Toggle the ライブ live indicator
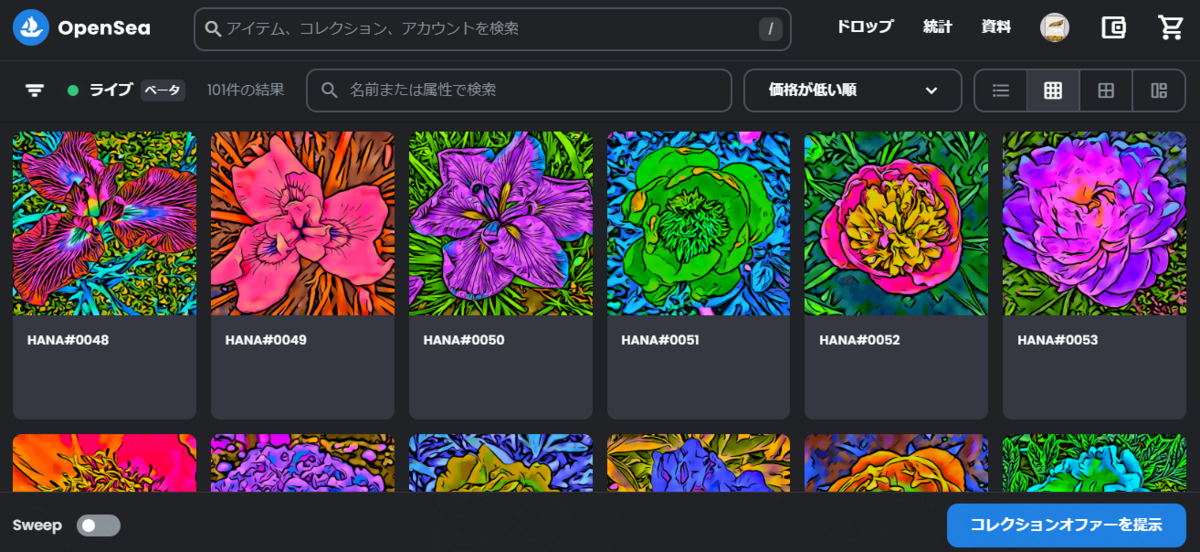Image resolution: width=1200 pixels, height=552 pixels. pyautogui.click(x=73, y=90)
